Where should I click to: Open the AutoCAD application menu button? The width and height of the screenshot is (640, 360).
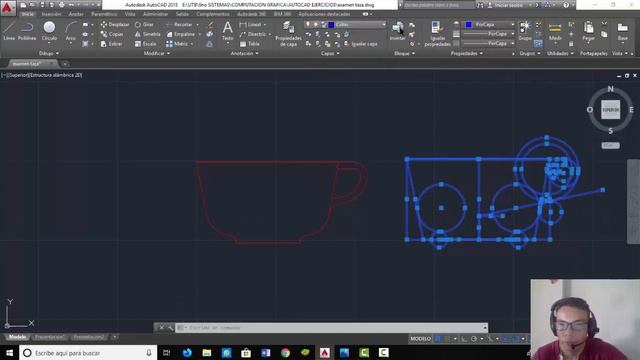[8, 7]
